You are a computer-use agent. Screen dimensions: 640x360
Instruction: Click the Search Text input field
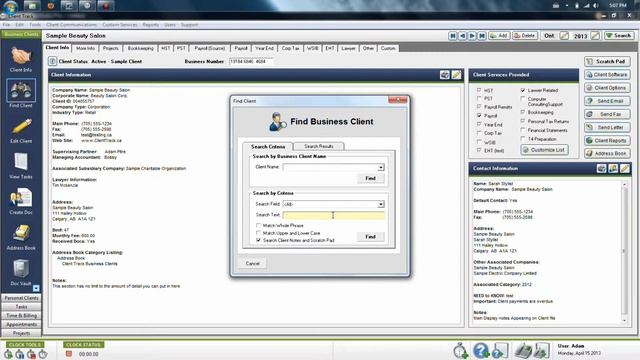tap(333, 215)
